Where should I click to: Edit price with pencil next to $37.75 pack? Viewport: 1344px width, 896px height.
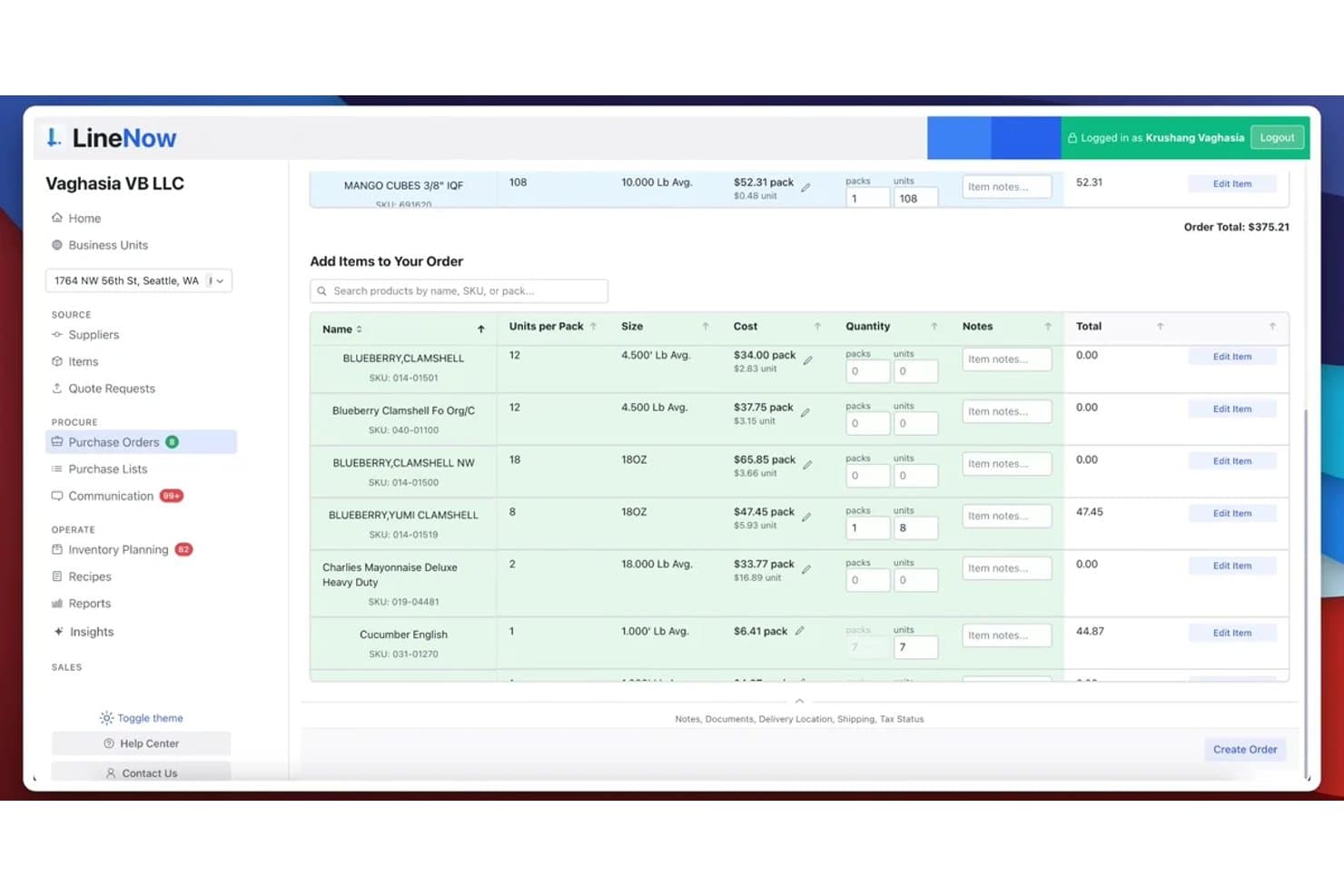805,412
